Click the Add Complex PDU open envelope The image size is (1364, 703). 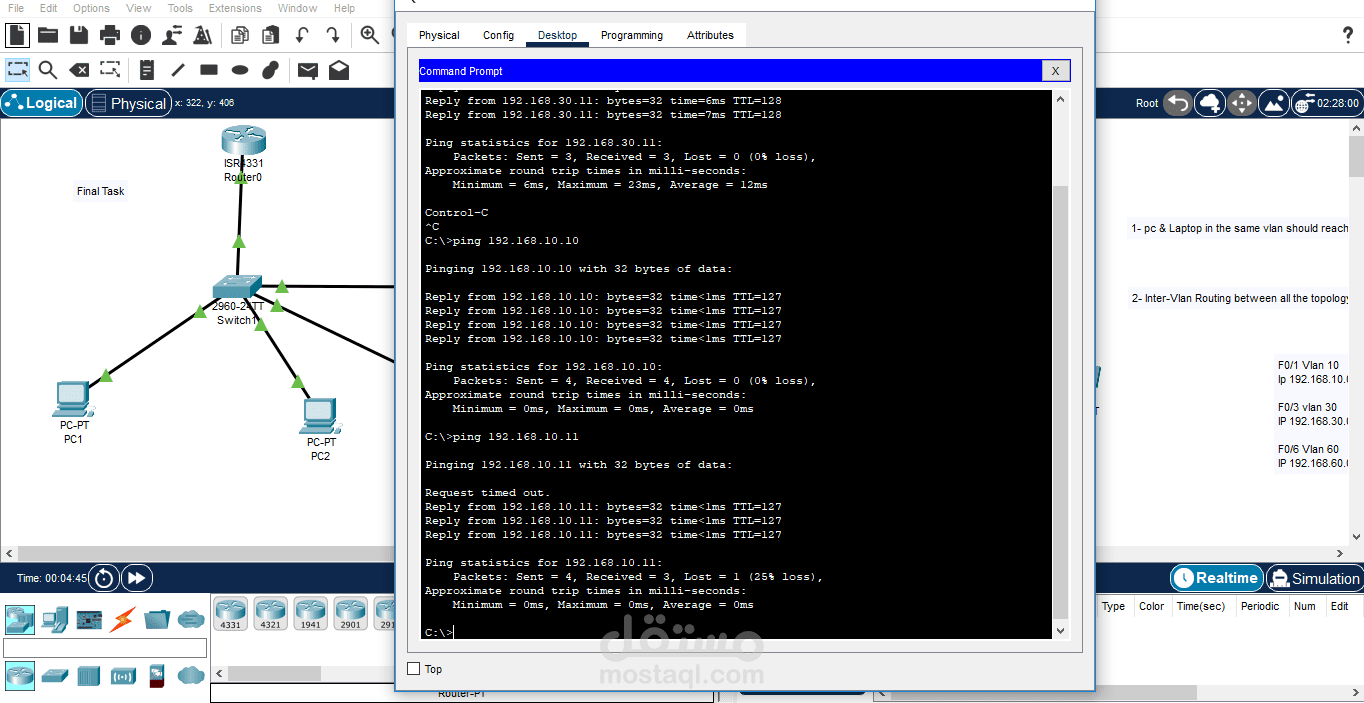(339, 70)
